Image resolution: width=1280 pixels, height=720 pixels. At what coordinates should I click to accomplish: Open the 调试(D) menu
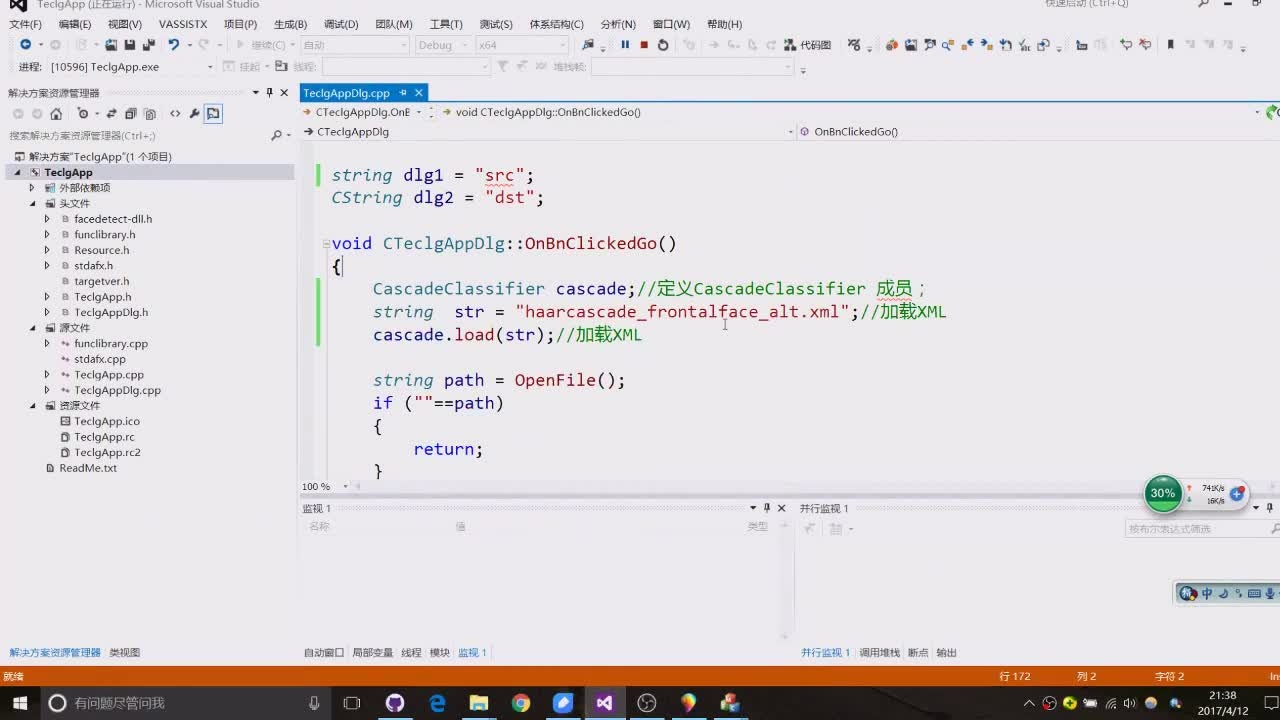[341, 24]
